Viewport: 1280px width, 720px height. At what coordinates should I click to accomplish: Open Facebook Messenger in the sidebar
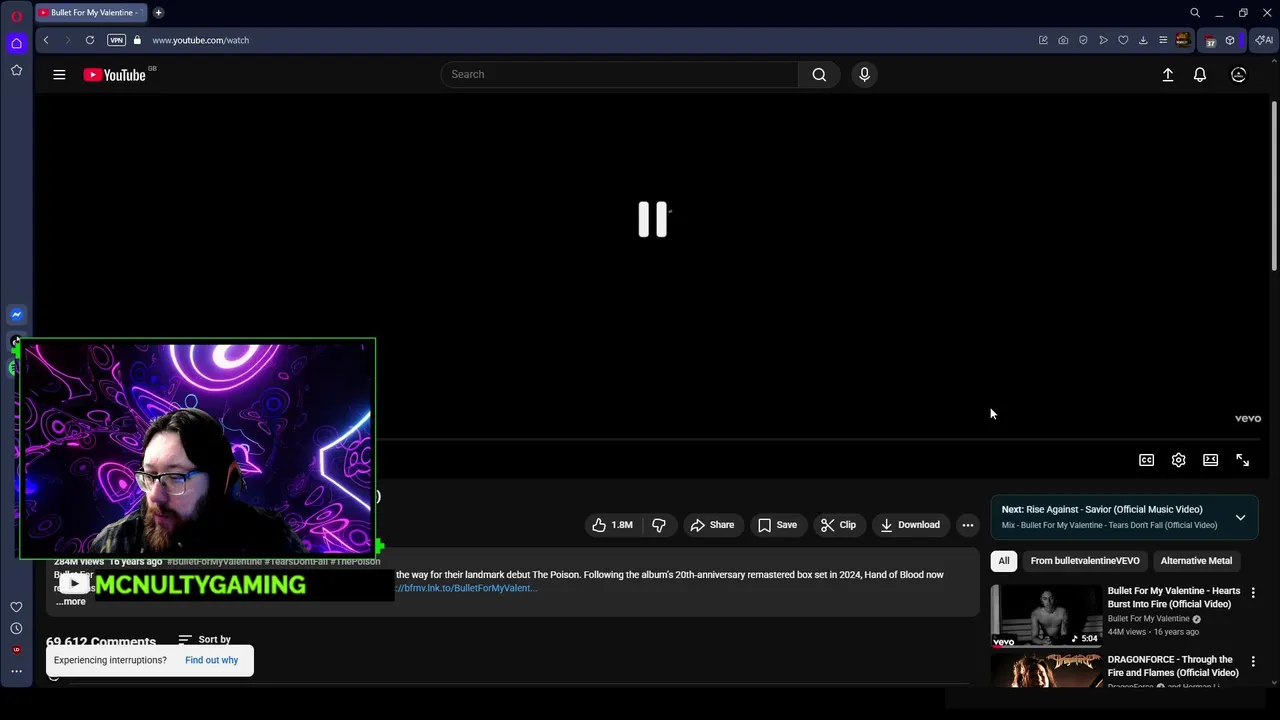click(x=16, y=315)
